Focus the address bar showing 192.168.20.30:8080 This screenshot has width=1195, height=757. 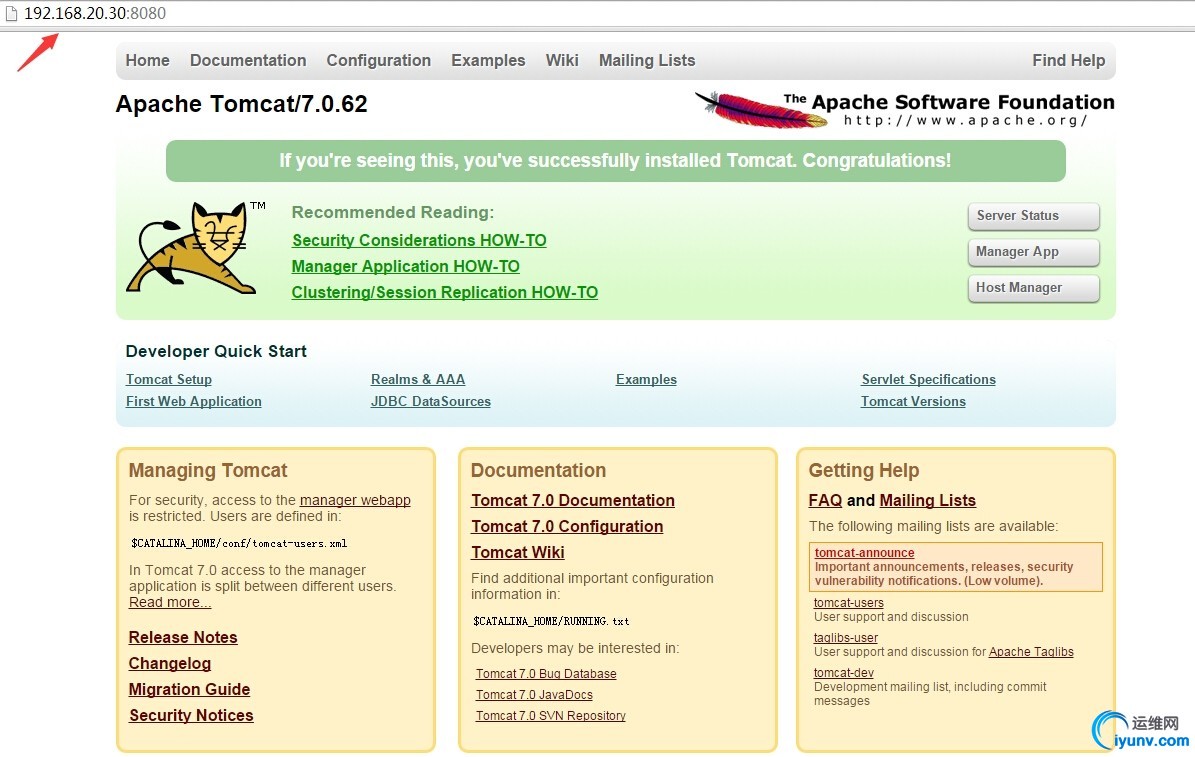tap(598, 14)
